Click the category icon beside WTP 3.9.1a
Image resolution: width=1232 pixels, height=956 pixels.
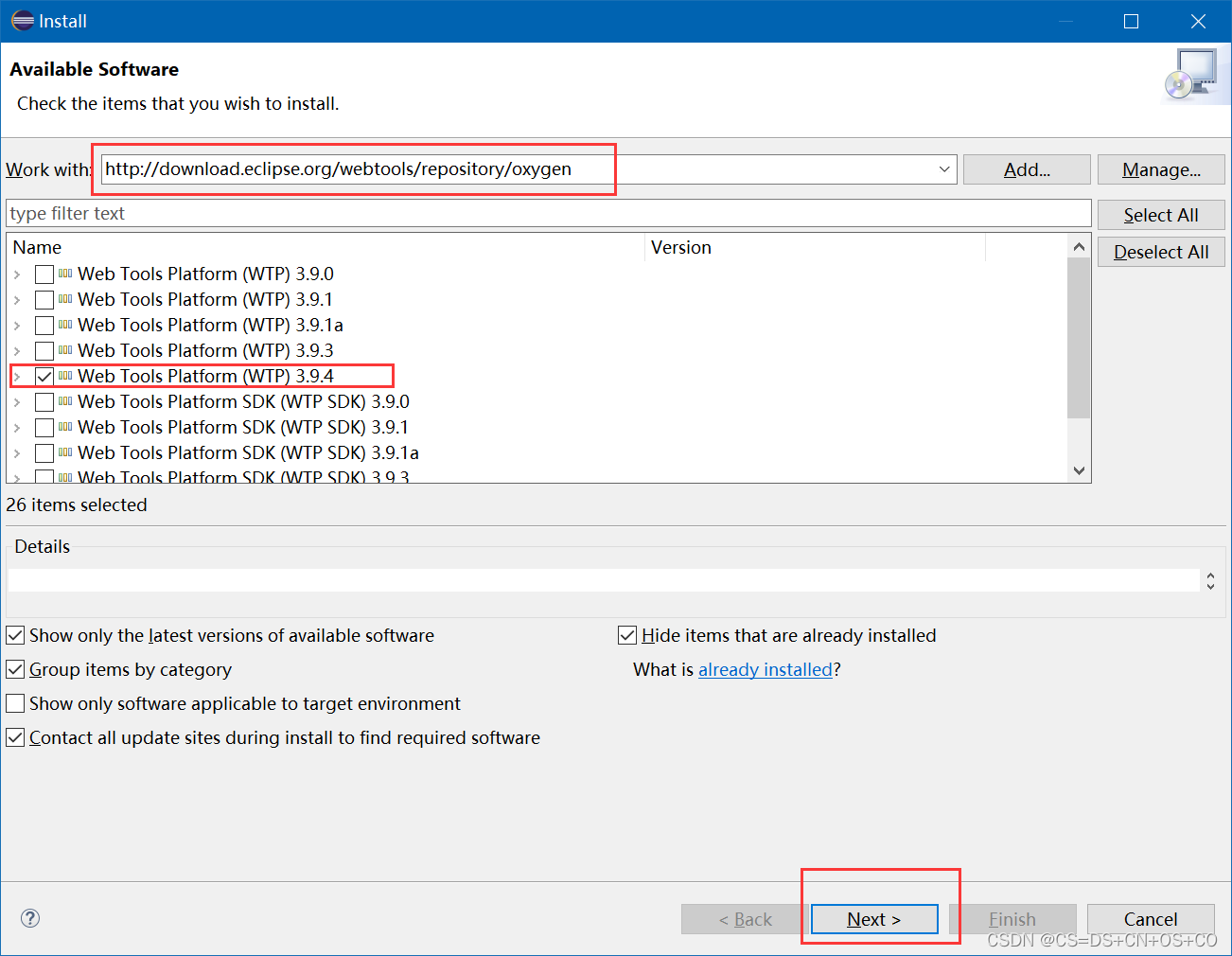coord(65,325)
